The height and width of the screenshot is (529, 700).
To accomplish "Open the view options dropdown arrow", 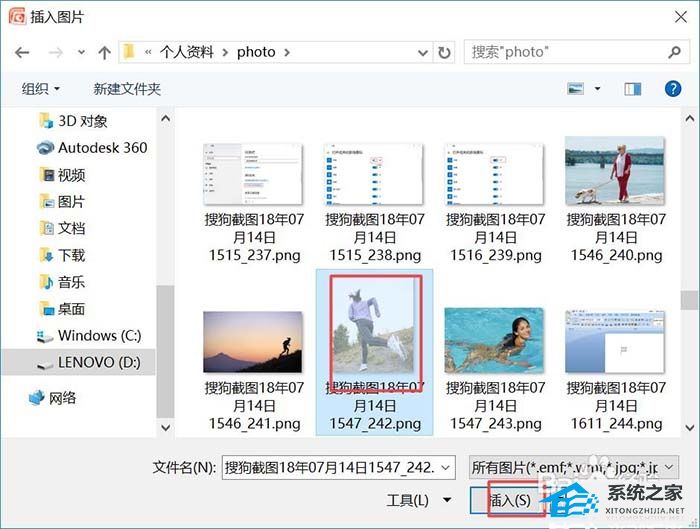I will point(597,89).
